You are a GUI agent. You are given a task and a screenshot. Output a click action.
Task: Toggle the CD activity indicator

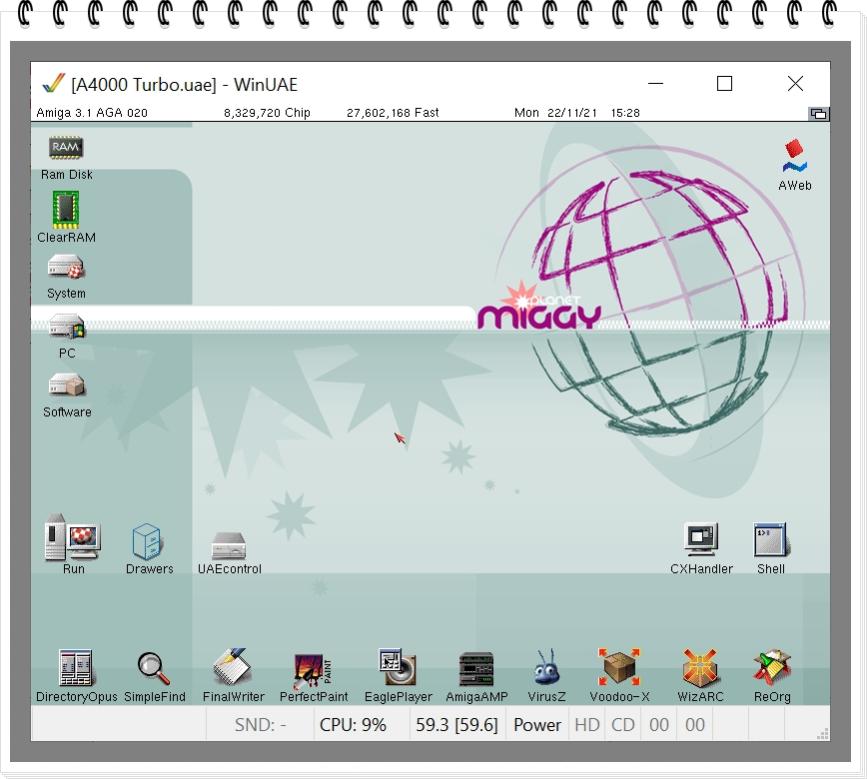tap(622, 723)
